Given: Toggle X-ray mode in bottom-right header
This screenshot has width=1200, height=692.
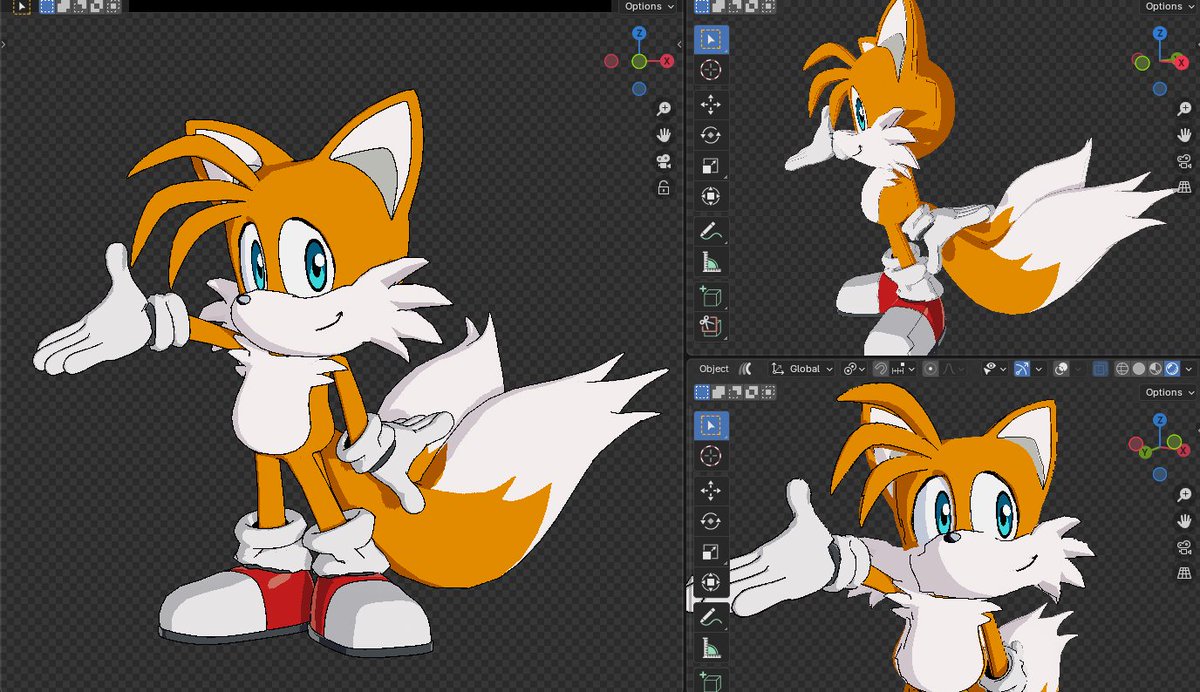Looking at the screenshot, I should pos(1100,369).
